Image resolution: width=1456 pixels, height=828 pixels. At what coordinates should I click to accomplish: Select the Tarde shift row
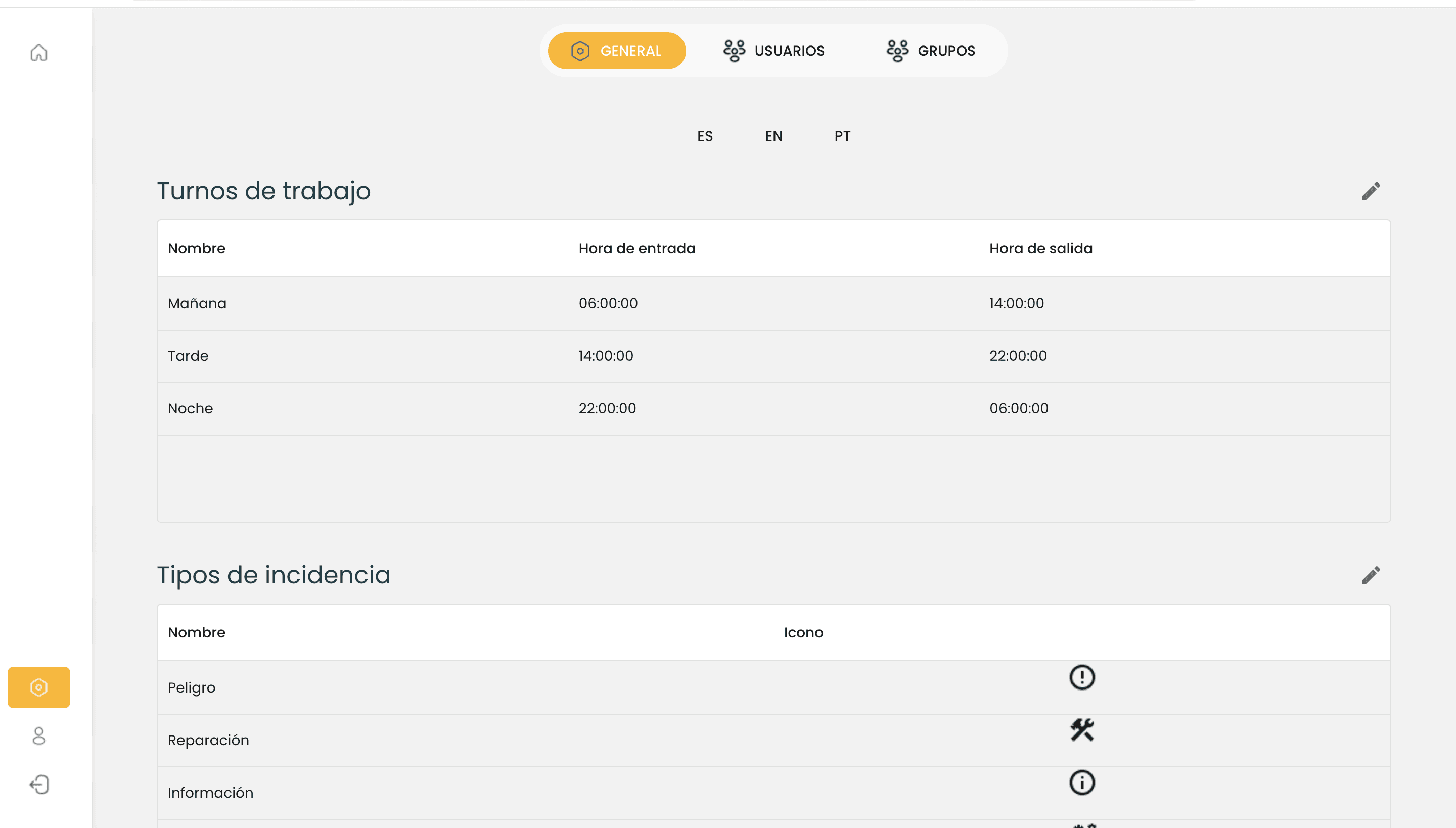click(x=773, y=356)
